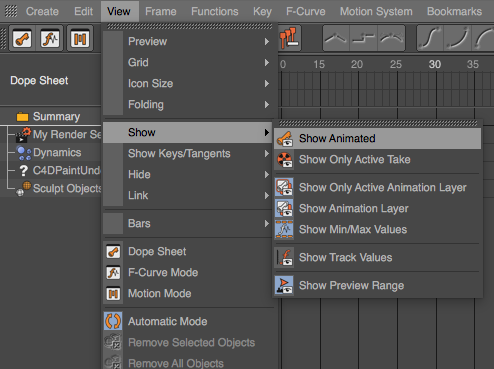Open the Edit menu
This screenshot has height=369, width=494.
click(x=84, y=11)
